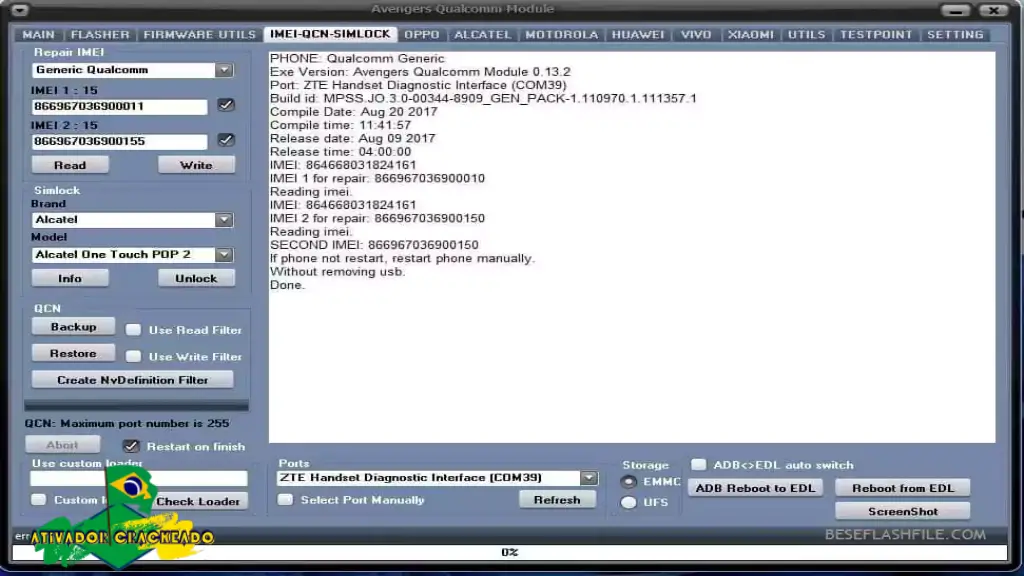Expand the Generic Qualcomm repair dropdown
The width and height of the screenshot is (1024, 576).
224,70
